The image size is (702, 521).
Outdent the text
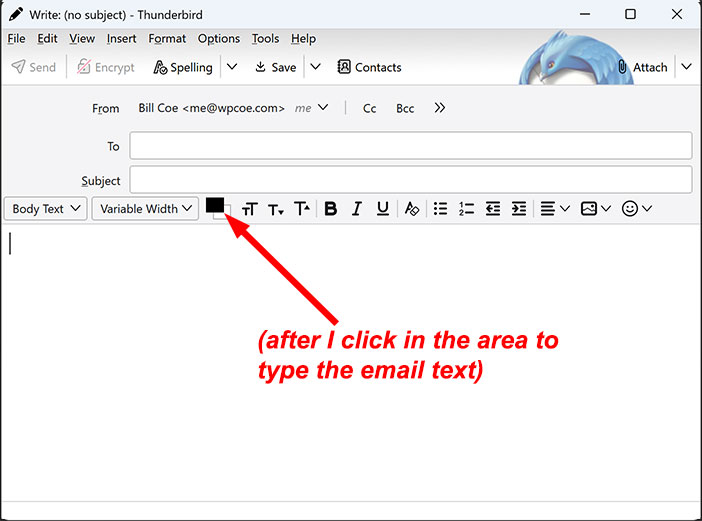point(493,209)
